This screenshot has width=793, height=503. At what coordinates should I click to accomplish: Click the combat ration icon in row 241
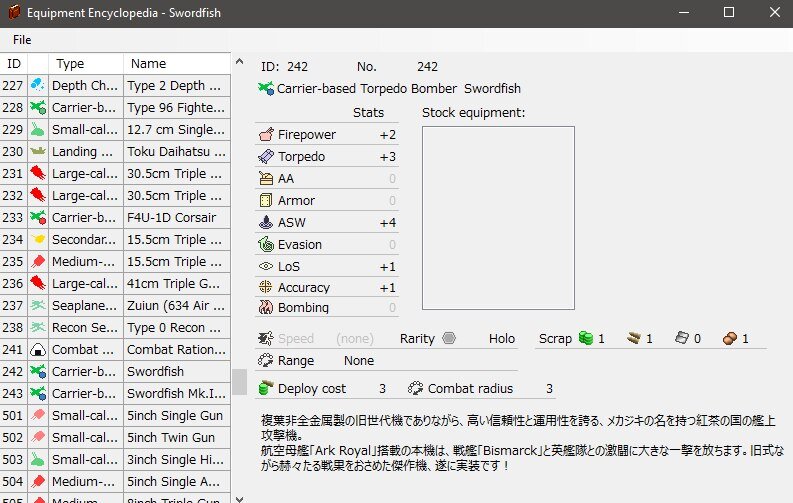point(37,350)
